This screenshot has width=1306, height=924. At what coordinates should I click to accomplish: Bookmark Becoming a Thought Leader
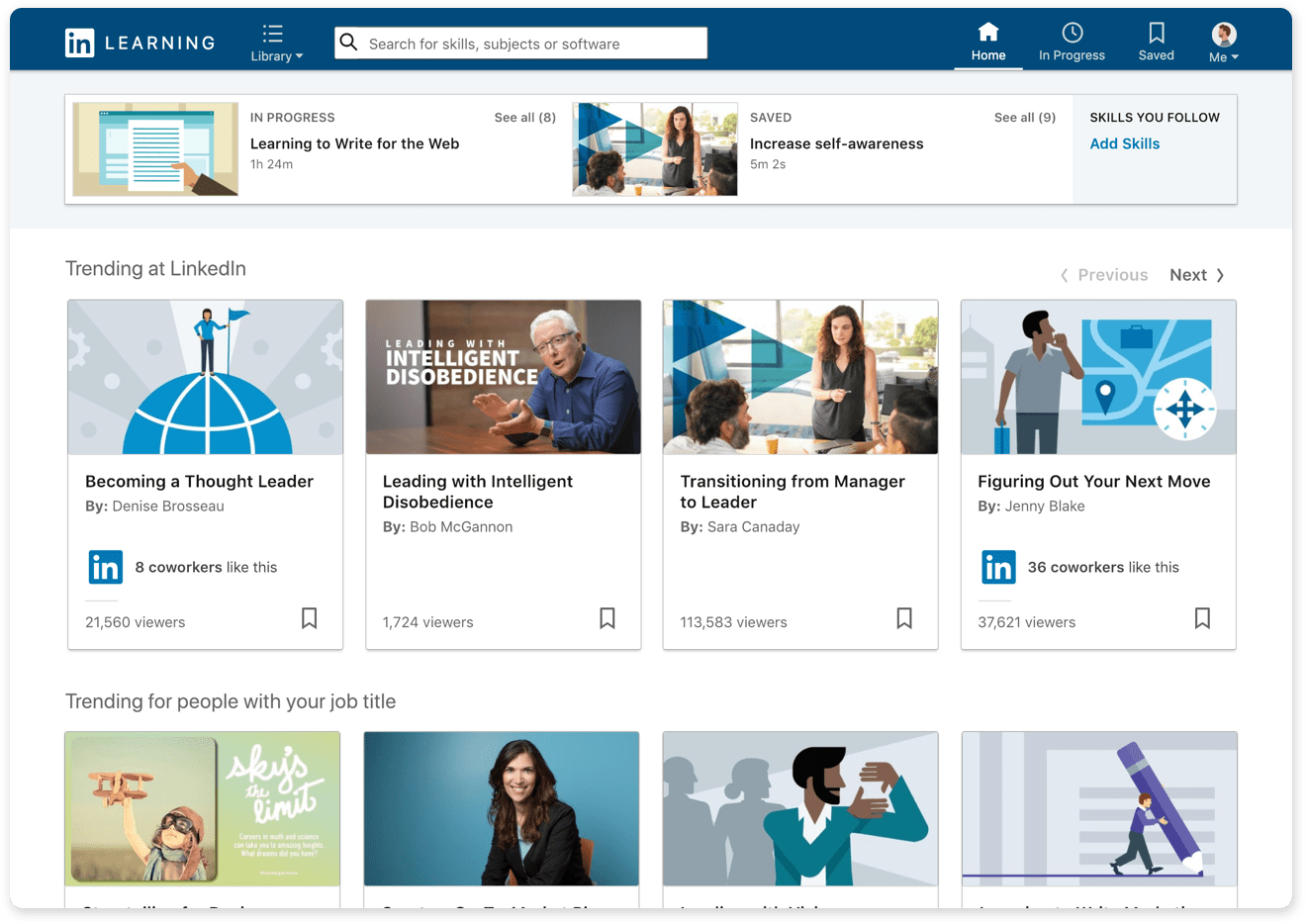310,618
